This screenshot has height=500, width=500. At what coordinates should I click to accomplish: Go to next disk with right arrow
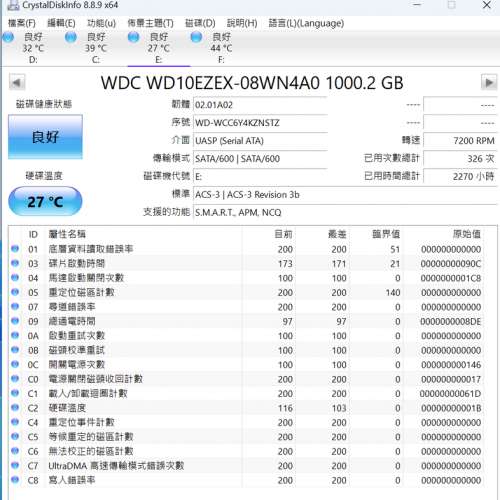[x=489, y=82]
